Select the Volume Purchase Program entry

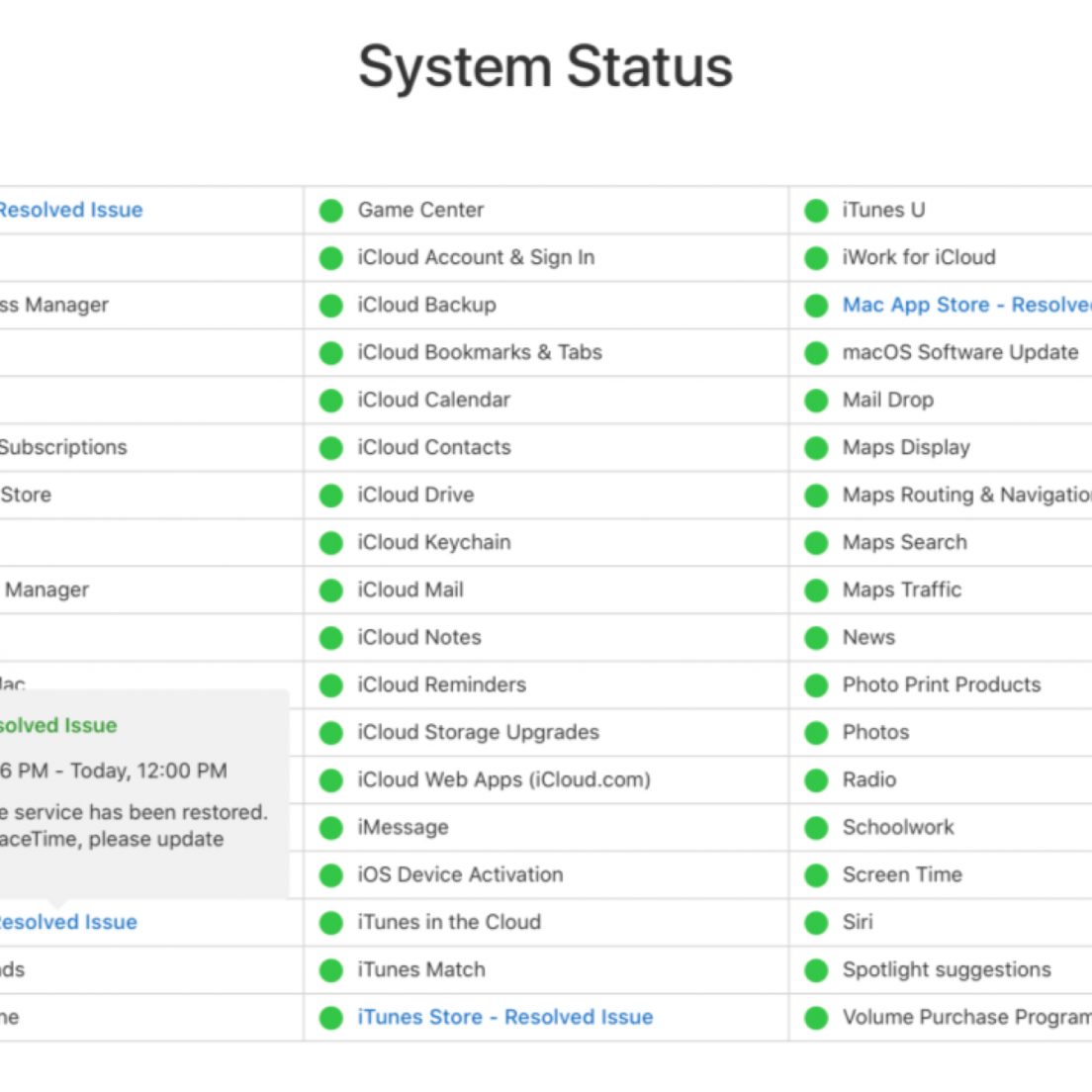coord(965,1017)
